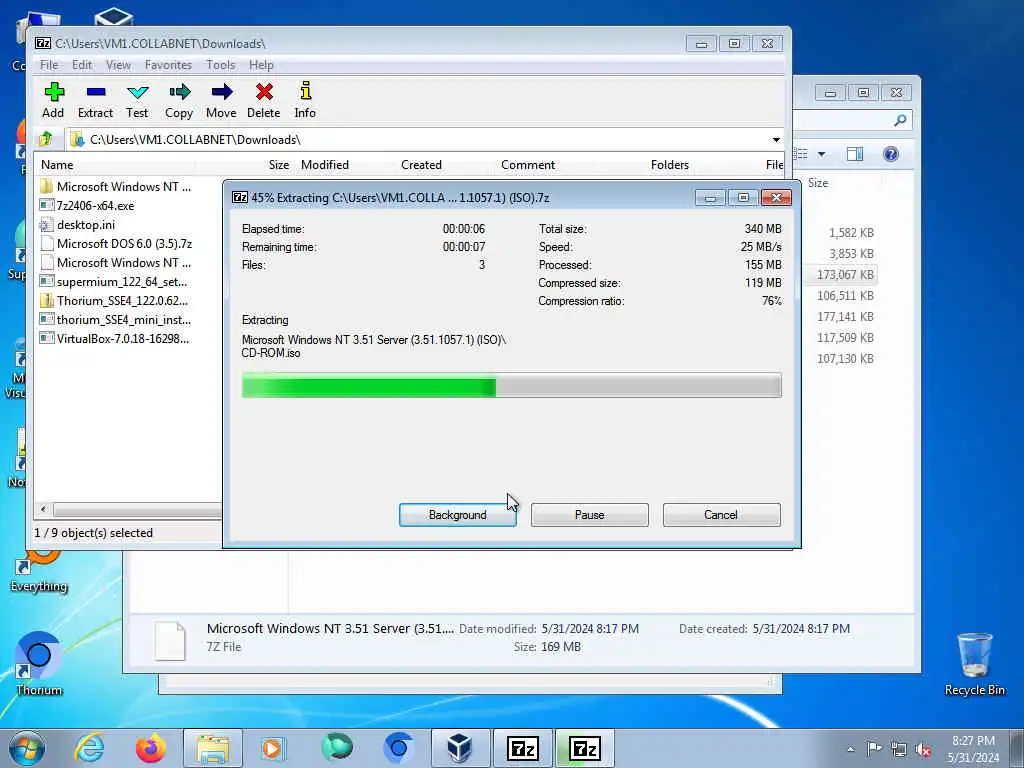
Task: Pause the extraction
Action: point(590,515)
